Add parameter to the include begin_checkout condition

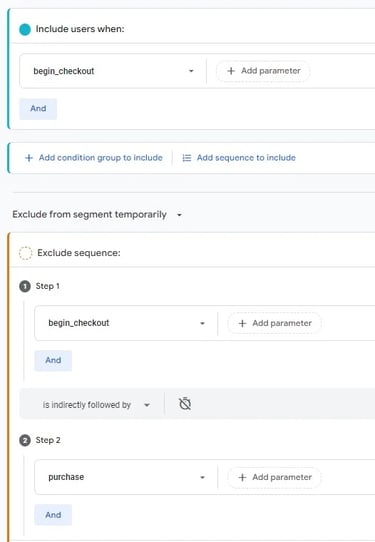(x=263, y=71)
